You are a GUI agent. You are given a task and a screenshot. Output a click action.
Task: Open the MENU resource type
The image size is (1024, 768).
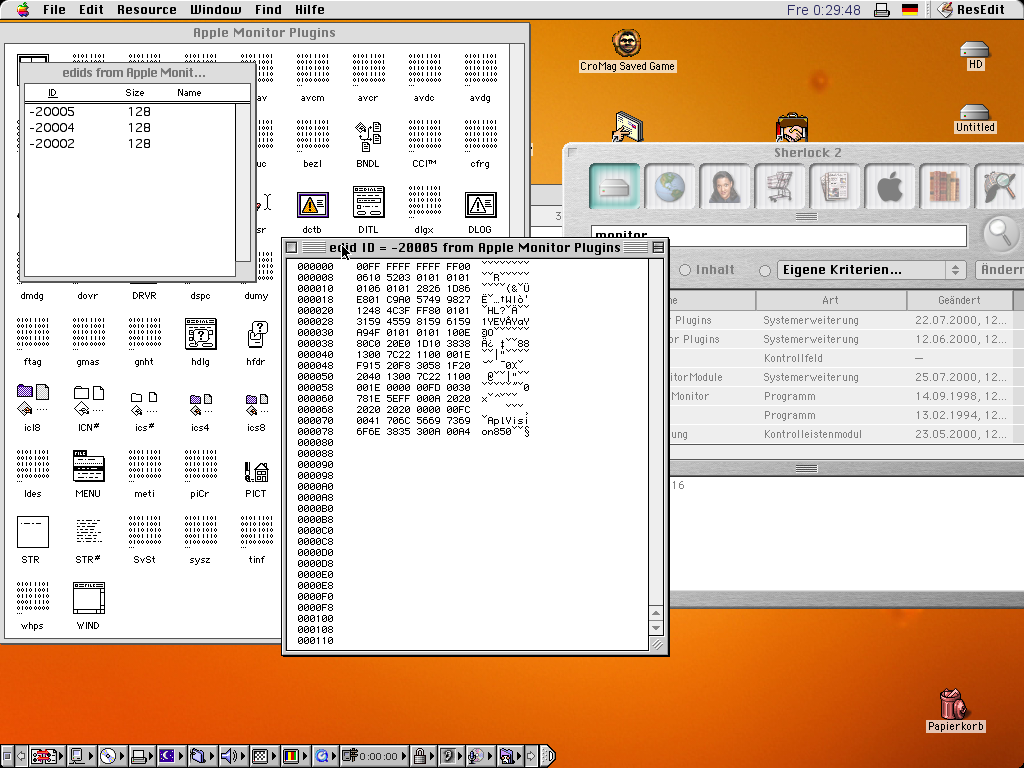(88, 467)
